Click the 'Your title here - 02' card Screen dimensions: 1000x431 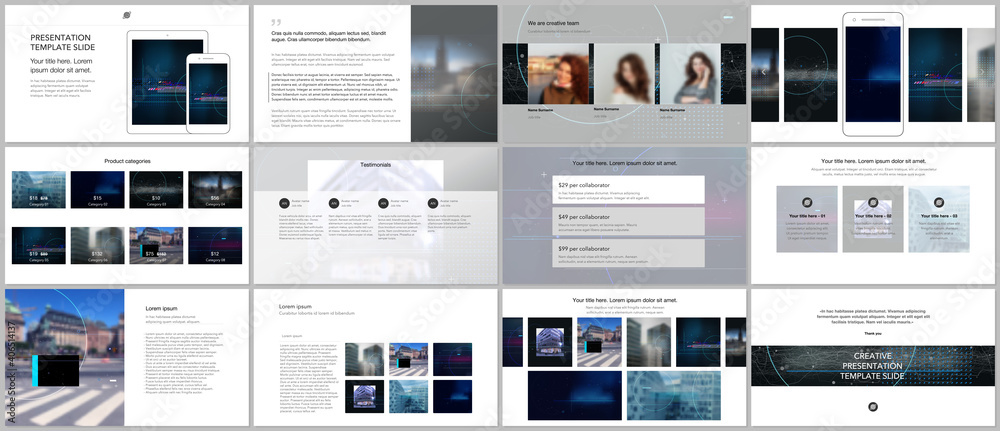(x=873, y=219)
